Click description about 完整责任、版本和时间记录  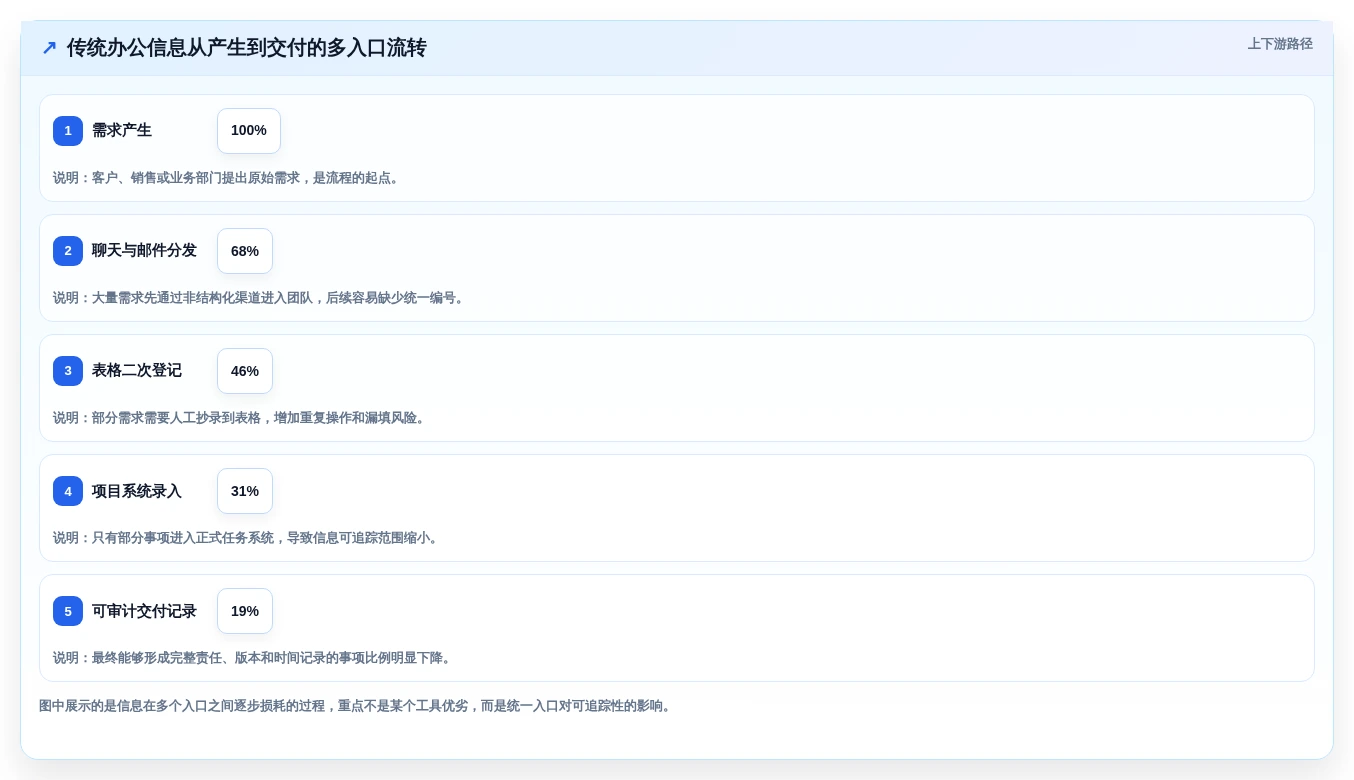tap(254, 658)
